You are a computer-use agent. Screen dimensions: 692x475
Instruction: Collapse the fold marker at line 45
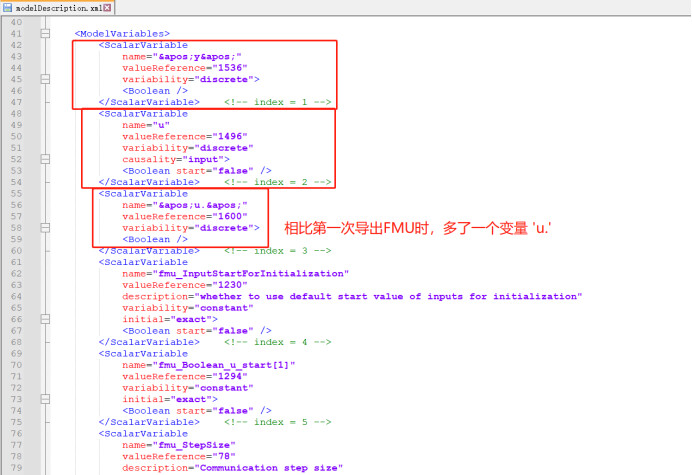(x=45, y=79)
